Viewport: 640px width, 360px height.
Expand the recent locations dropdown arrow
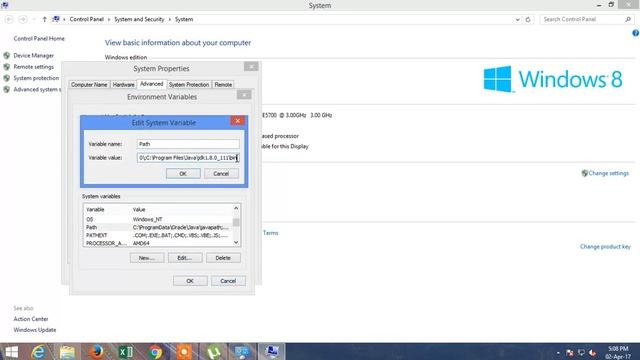click(x=34, y=19)
